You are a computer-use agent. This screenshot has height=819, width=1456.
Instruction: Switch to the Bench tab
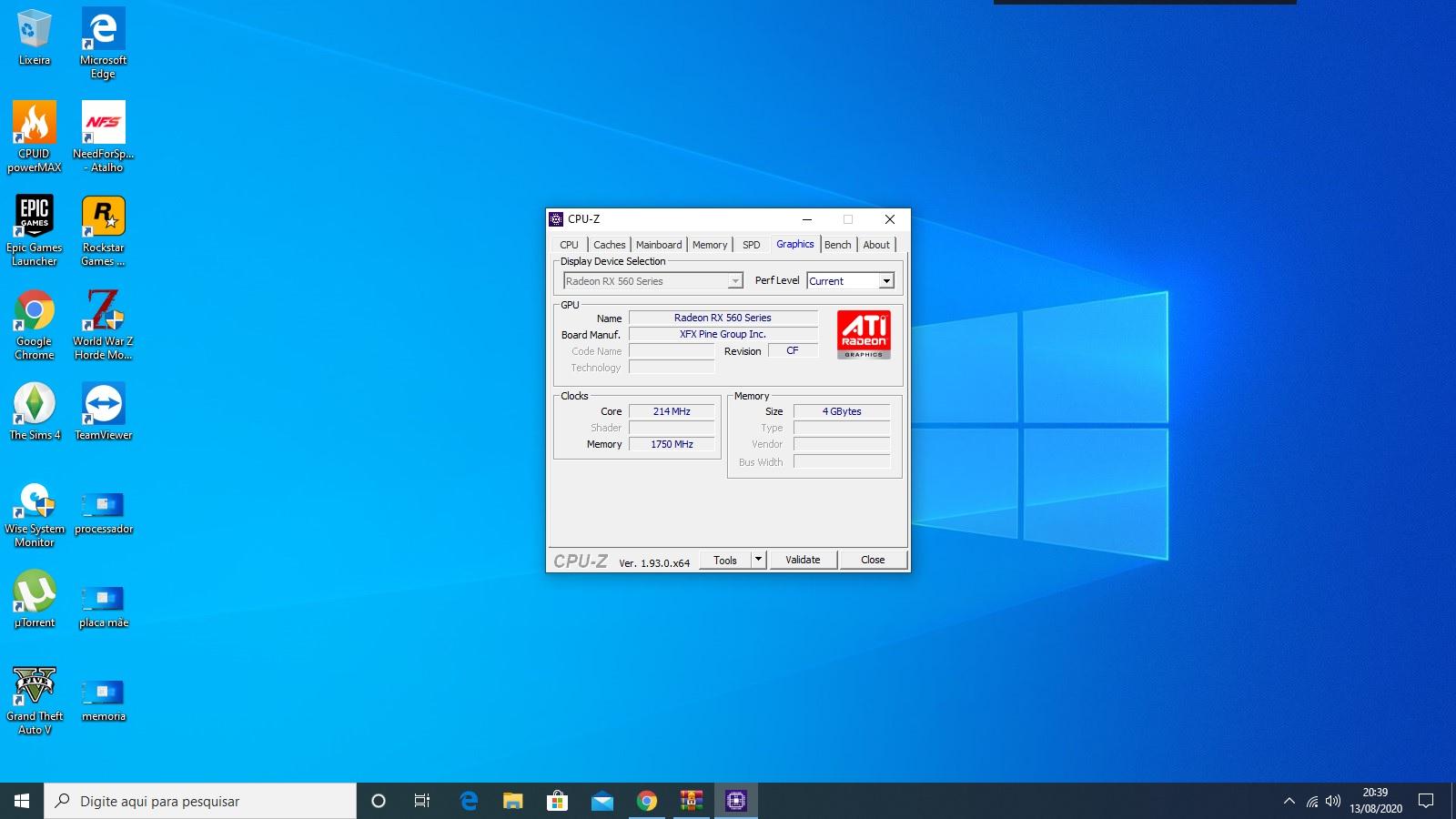click(x=838, y=245)
